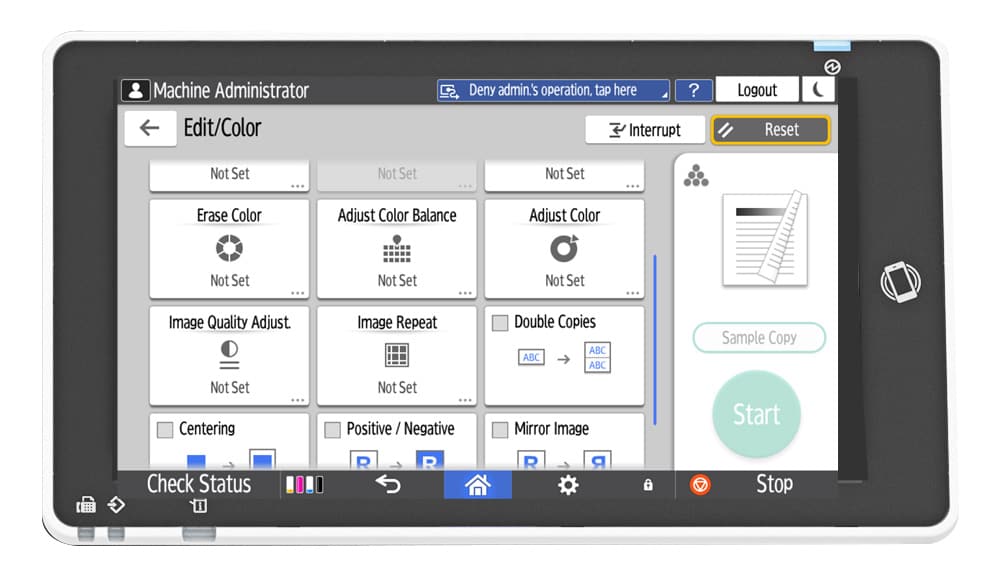Open settings with the gear icon
Viewport: 1000px width, 575px height.
coord(568,485)
